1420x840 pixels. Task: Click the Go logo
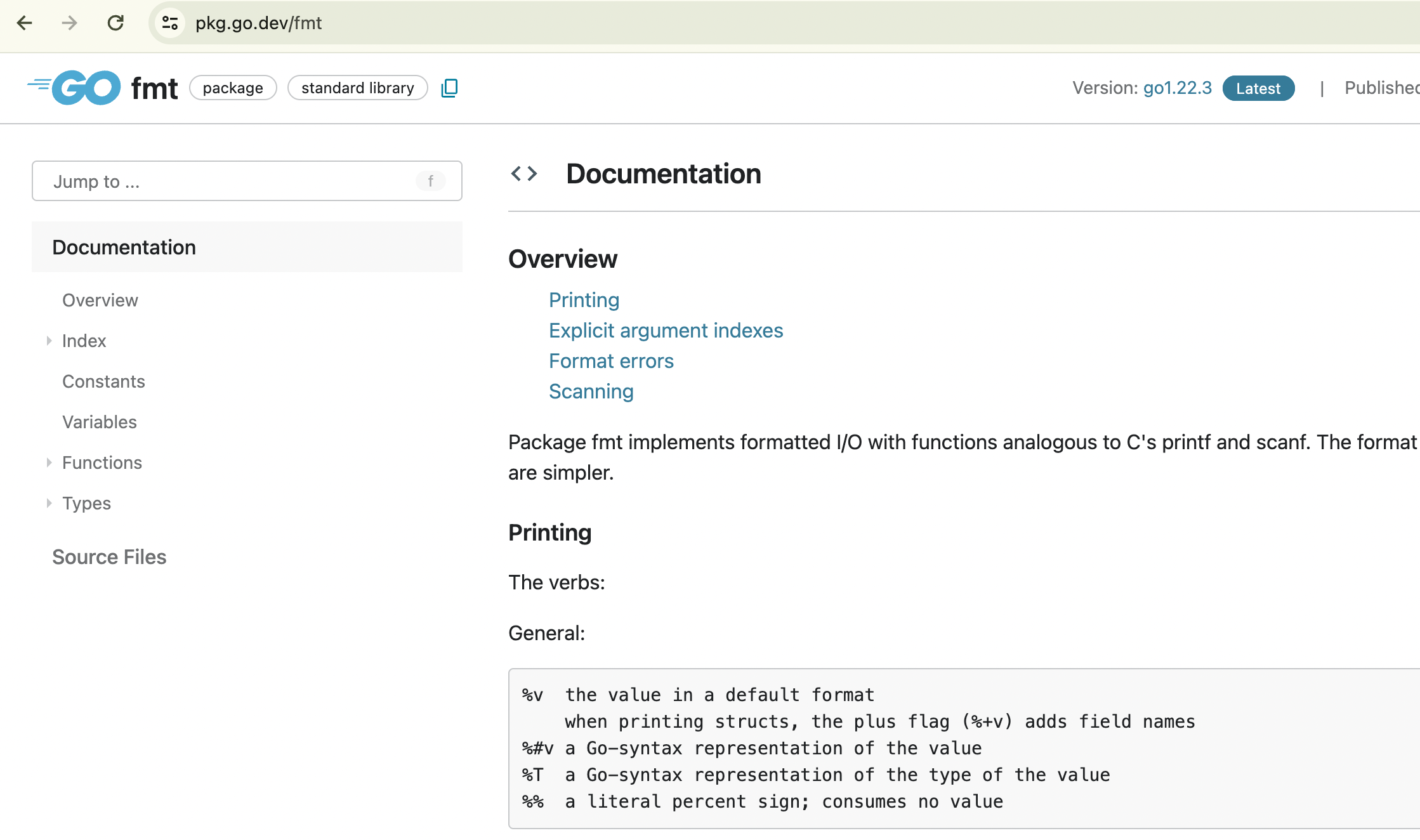[x=75, y=88]
